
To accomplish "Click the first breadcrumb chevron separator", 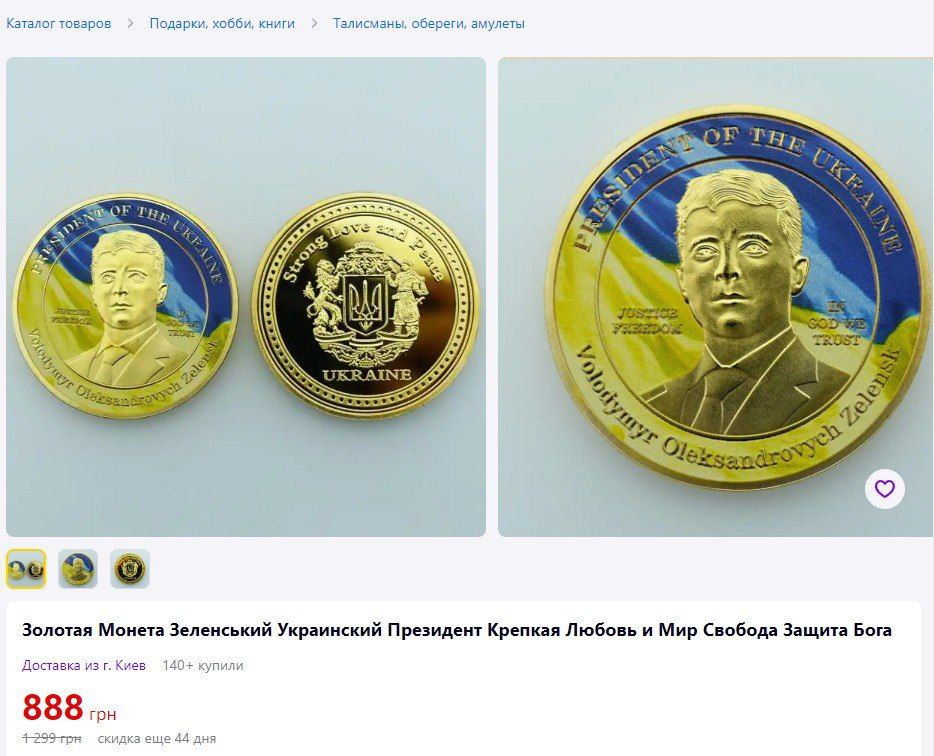I will click(x=130, y=24).
